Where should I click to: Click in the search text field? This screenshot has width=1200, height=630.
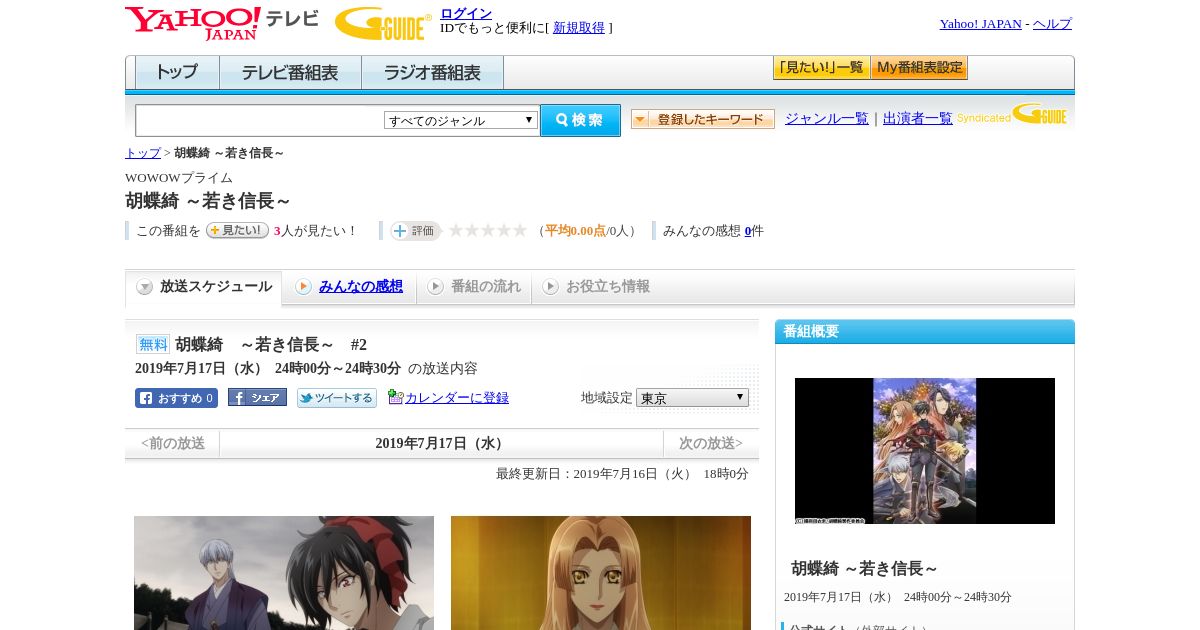[260, 120]
